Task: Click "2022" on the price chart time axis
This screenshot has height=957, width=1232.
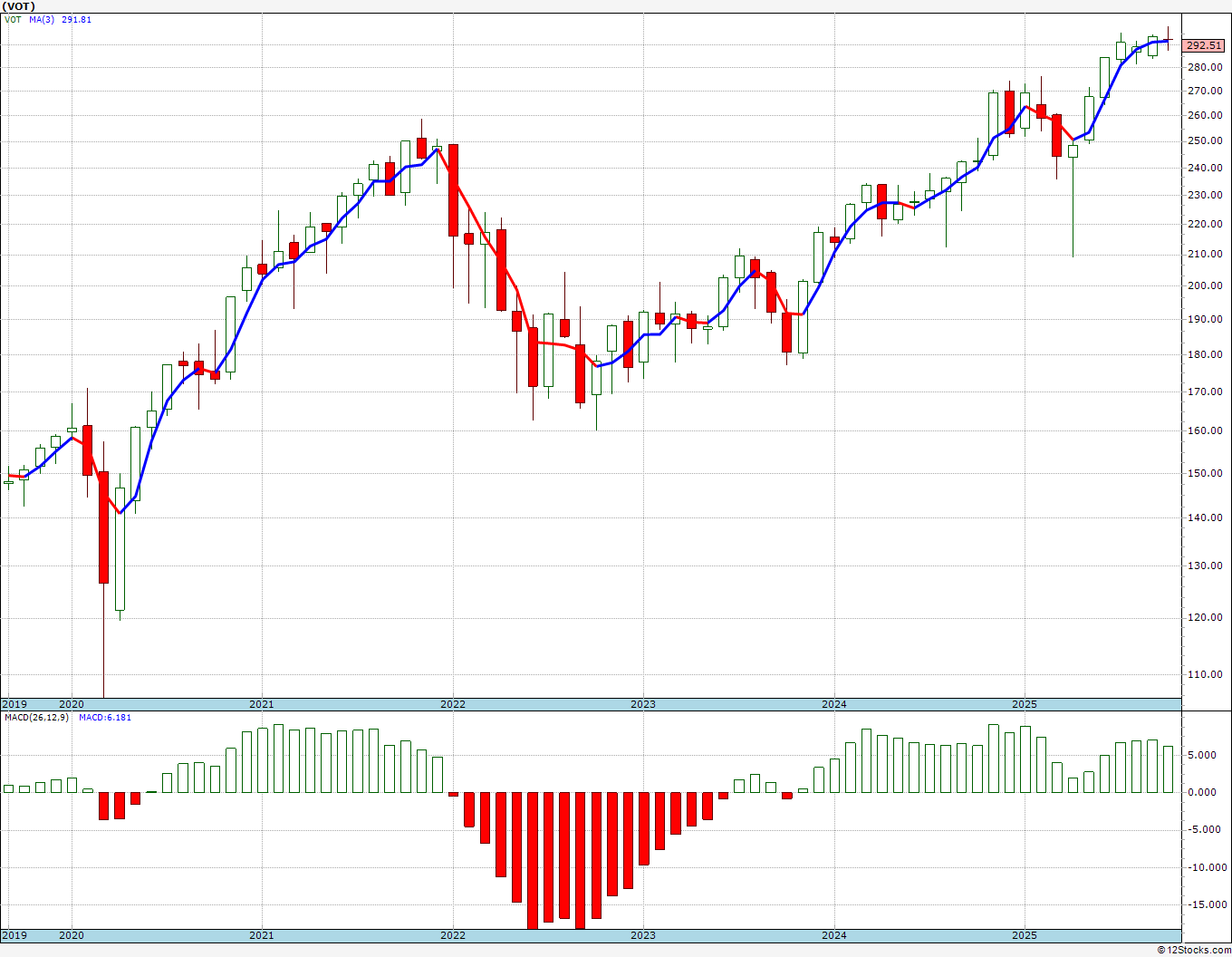Action: click(453, 704)
